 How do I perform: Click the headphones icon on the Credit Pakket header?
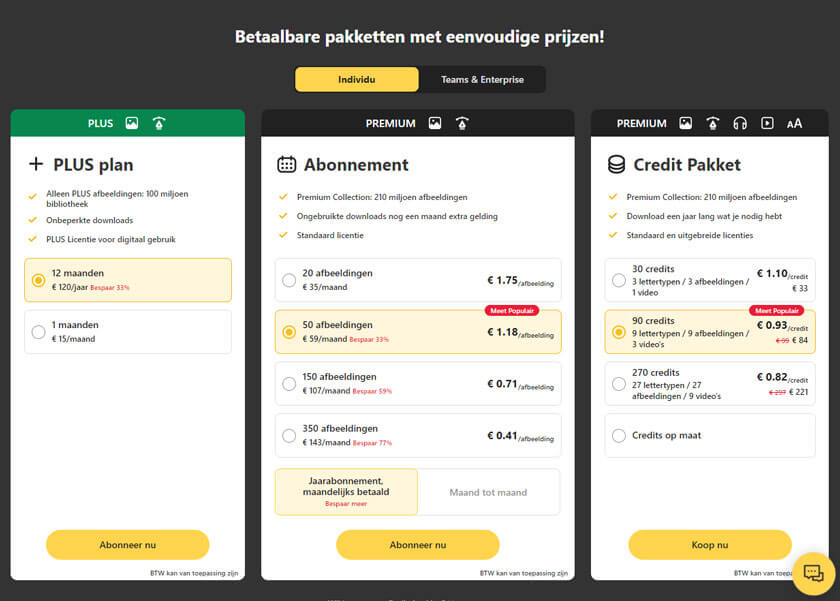pos(739,123)
